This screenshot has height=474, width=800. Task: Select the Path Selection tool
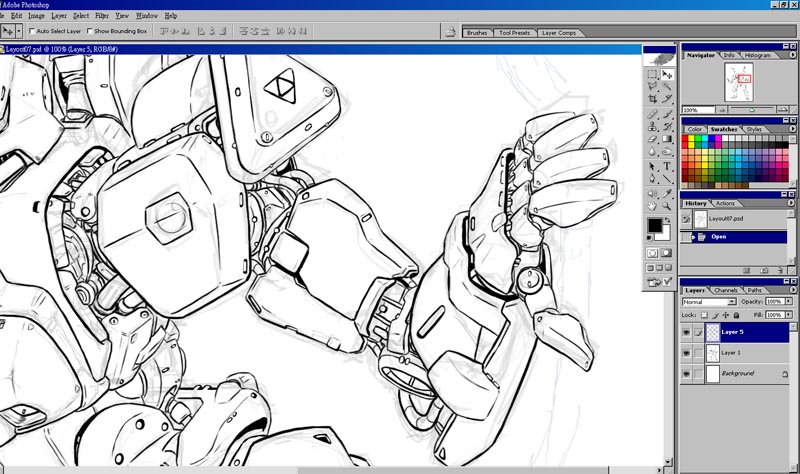tap(653, 166)
